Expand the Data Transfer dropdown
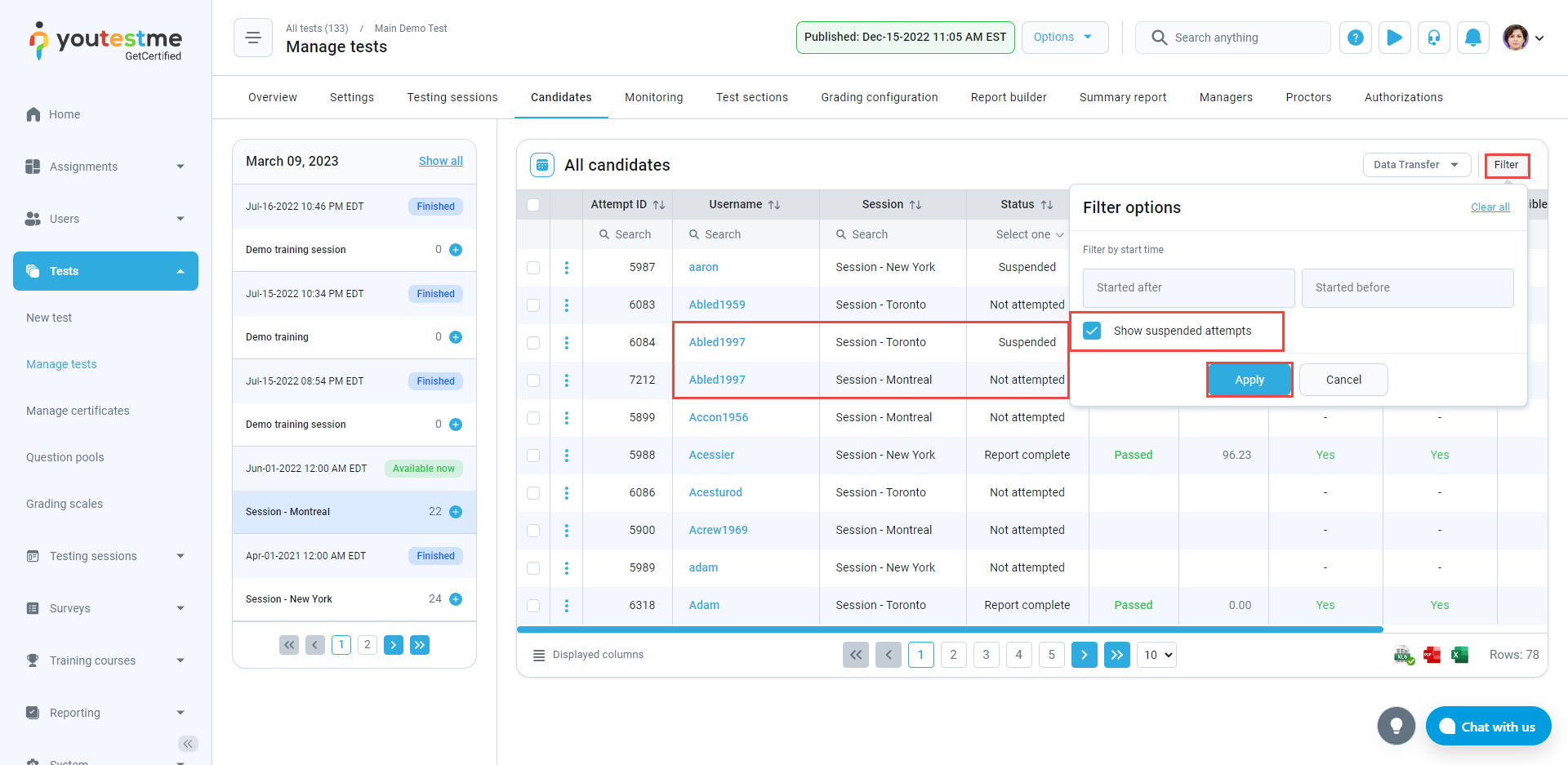Image resolution: width=1568 pixels, height=765 pixels. [x=1416, y=165]
